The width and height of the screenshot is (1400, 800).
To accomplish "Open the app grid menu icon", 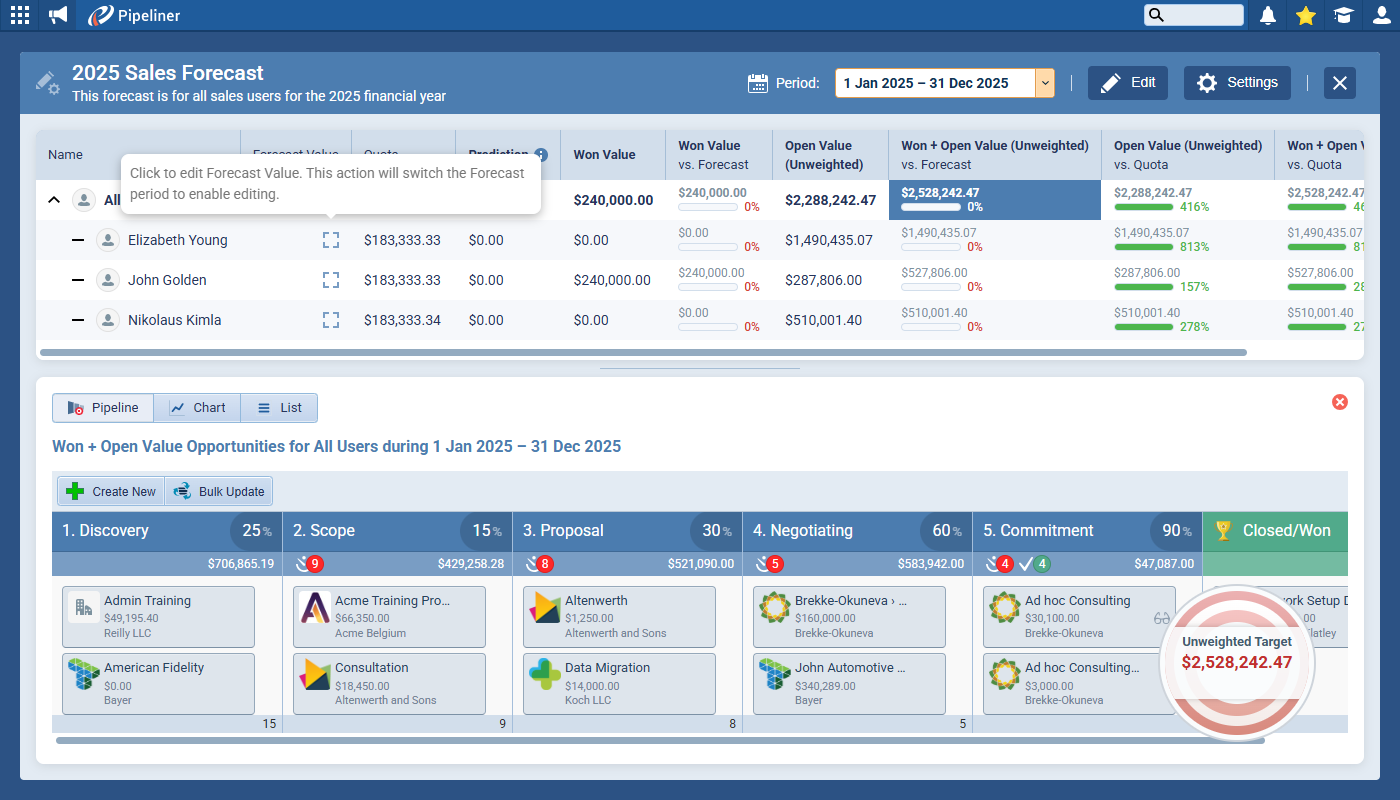I will pos(19,15).
